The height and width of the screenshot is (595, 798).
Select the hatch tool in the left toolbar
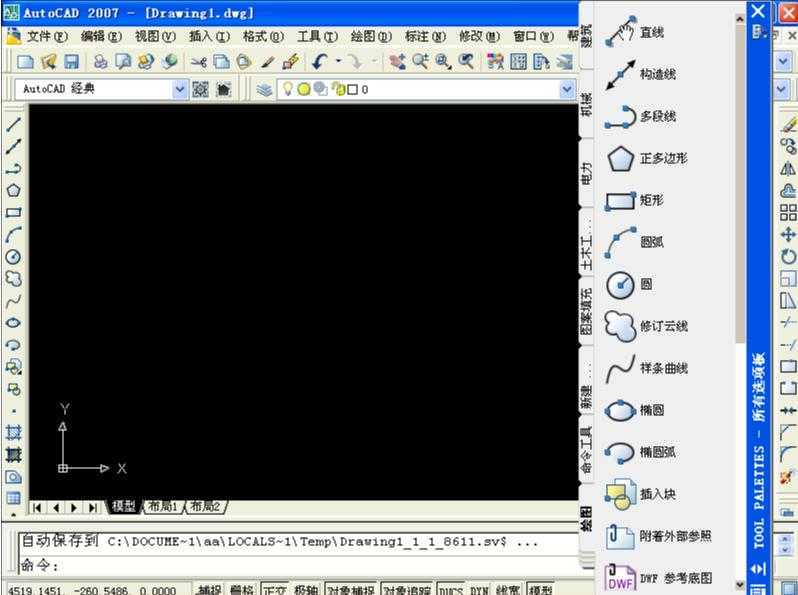click(13, 433)
